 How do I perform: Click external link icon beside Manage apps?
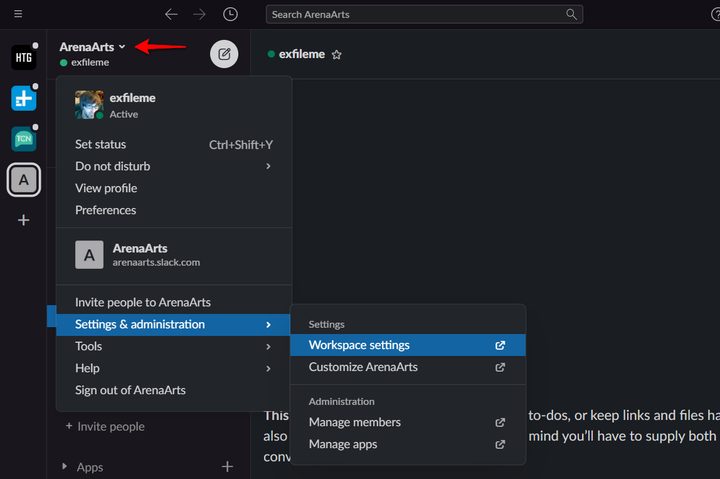click(x=500, y=445)
